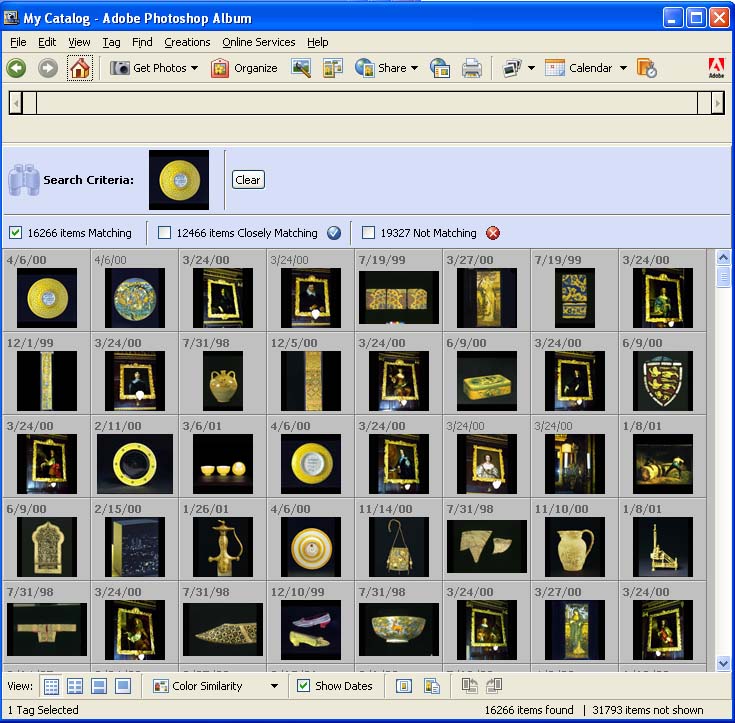Click the timeline bar at the top
This screenshot has height=723, width=735.
(366, 102)
